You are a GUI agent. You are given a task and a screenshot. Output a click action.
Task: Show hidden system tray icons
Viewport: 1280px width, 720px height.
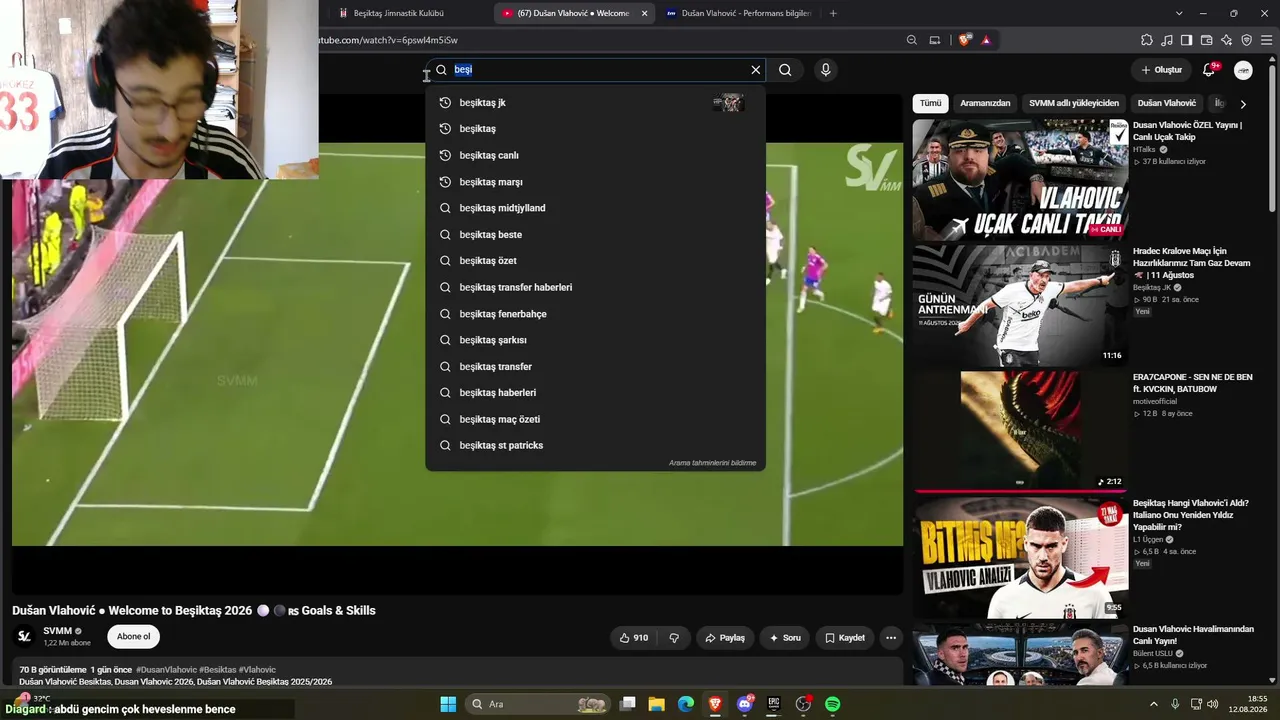click(x=1153, y=704)
